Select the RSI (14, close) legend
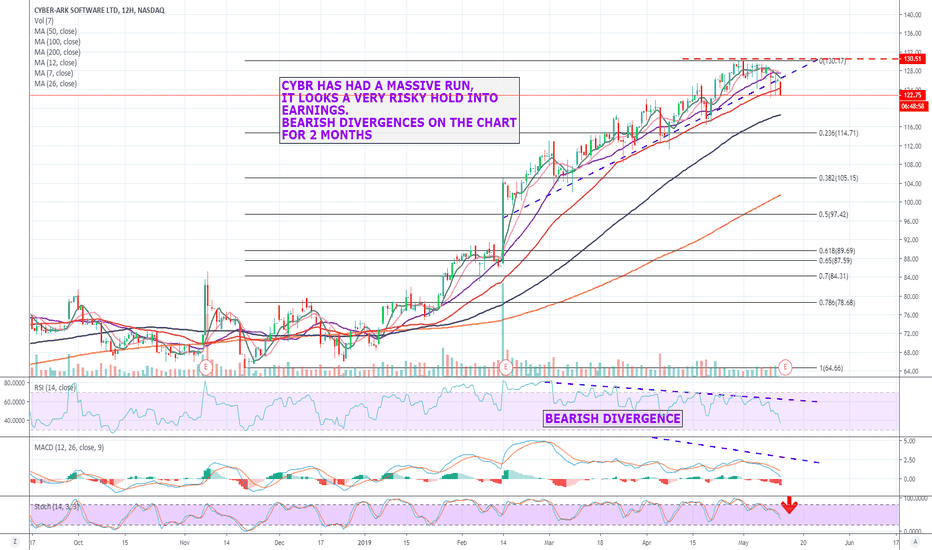932x550 pixels. [x=55, y=388]
